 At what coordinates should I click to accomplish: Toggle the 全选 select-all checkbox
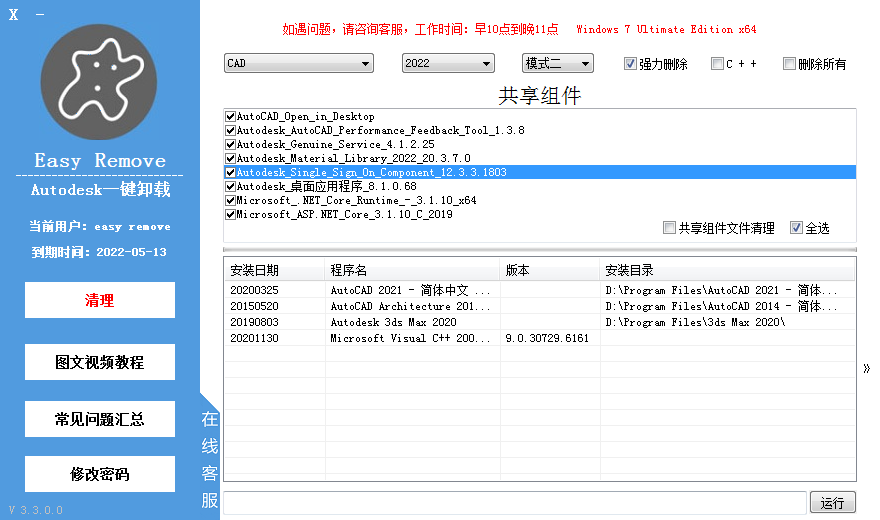pos(796,228)
